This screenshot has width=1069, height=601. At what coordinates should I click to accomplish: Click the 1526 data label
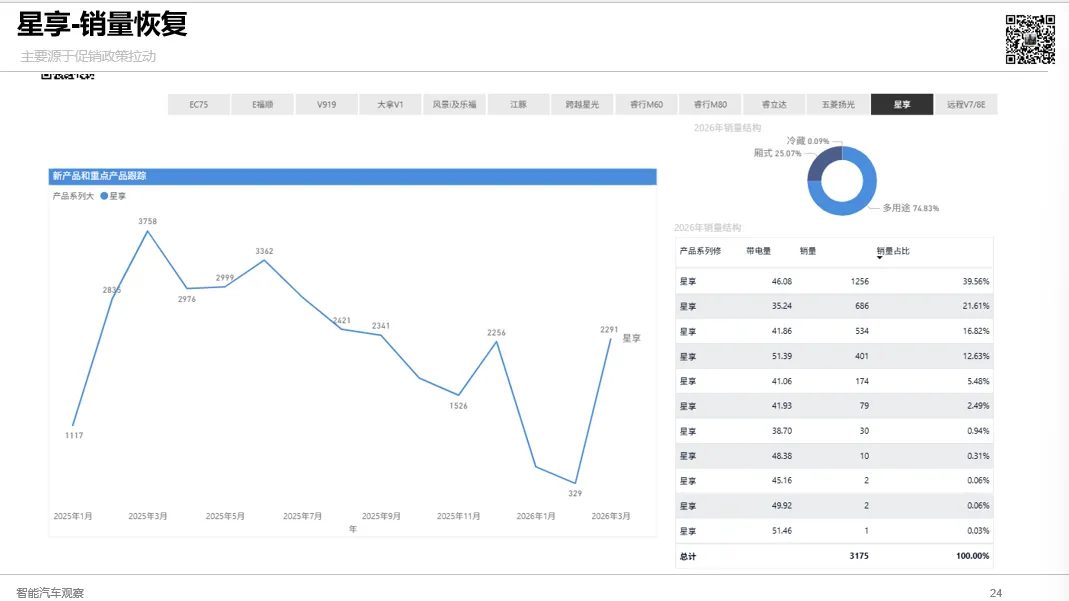(x=458, y=406)
